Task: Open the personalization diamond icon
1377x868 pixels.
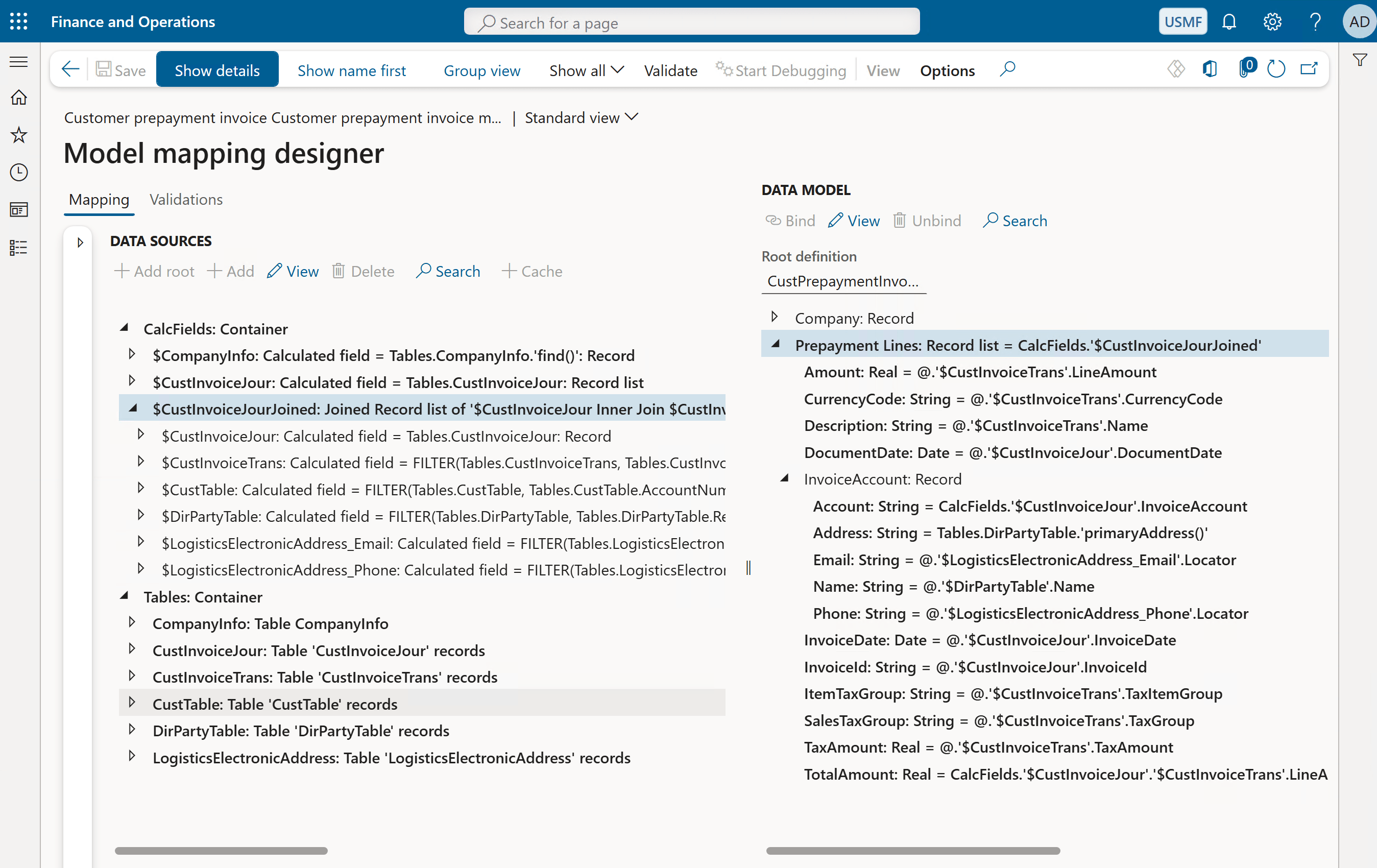Action: (x=1176, y=69)
